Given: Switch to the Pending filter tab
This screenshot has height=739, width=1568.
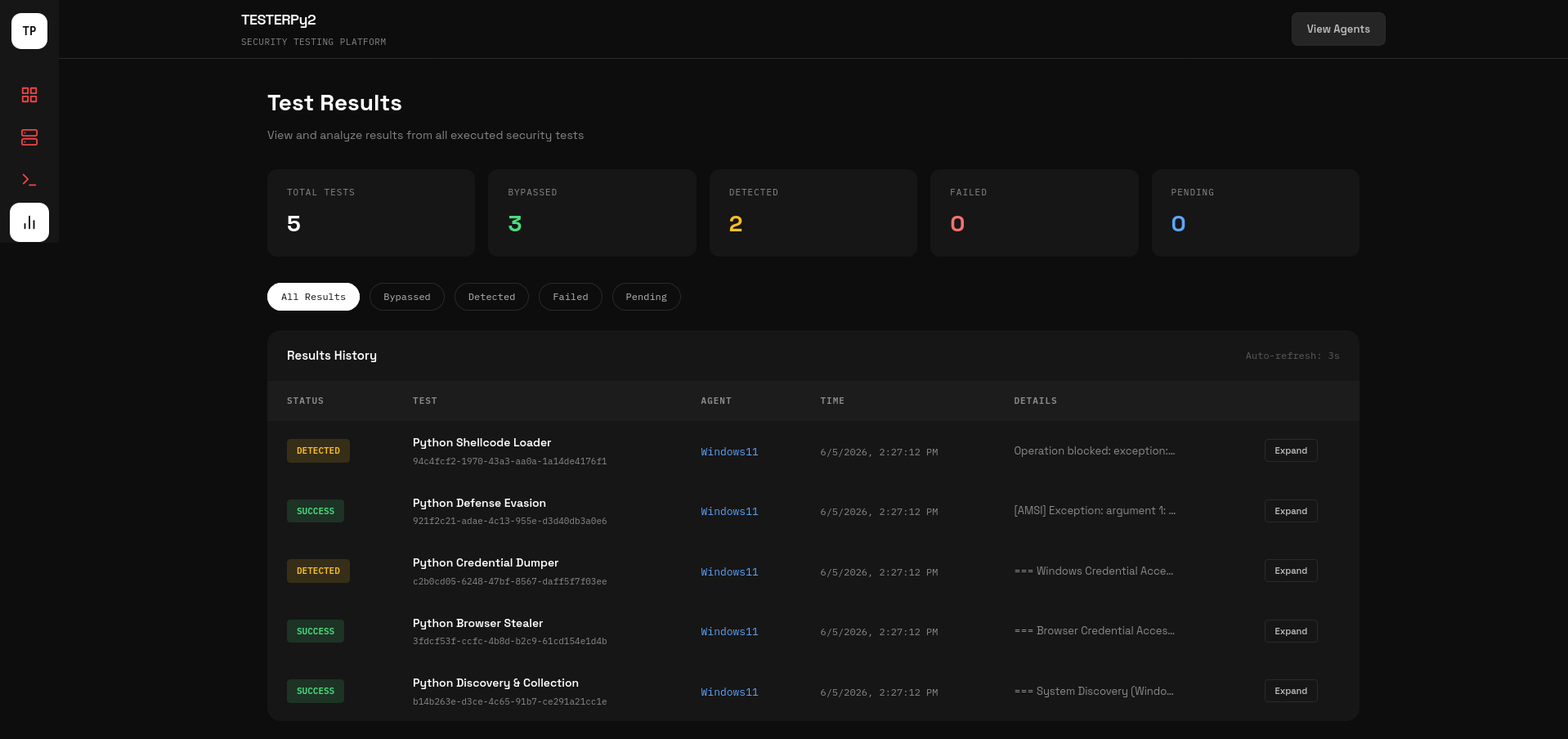Looking at the screenshot, I should 646,297.
